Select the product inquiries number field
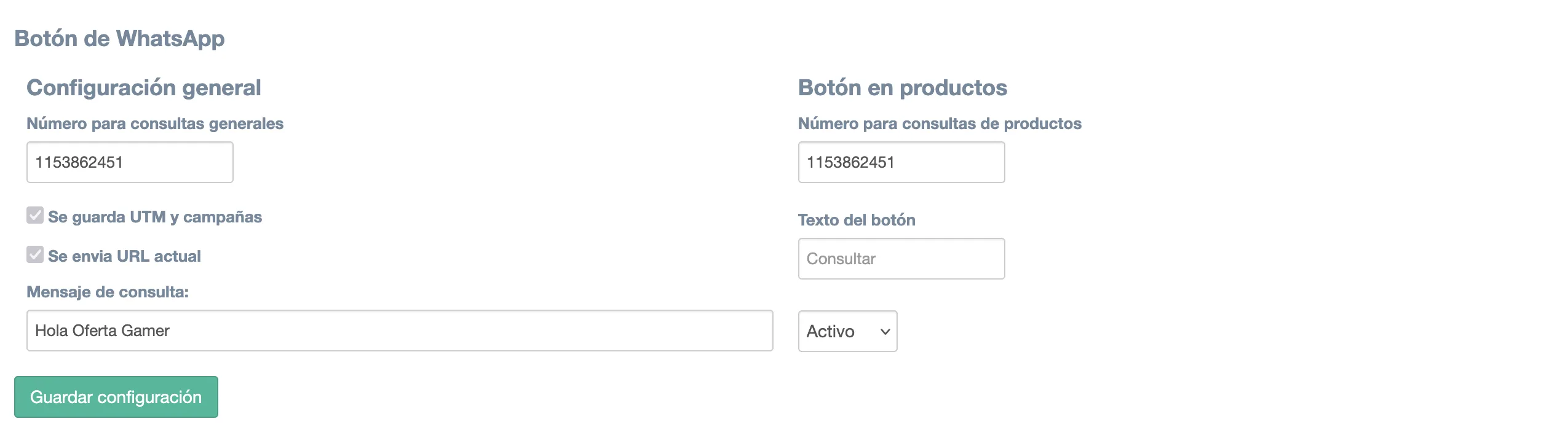 click(x=901, y=162)
